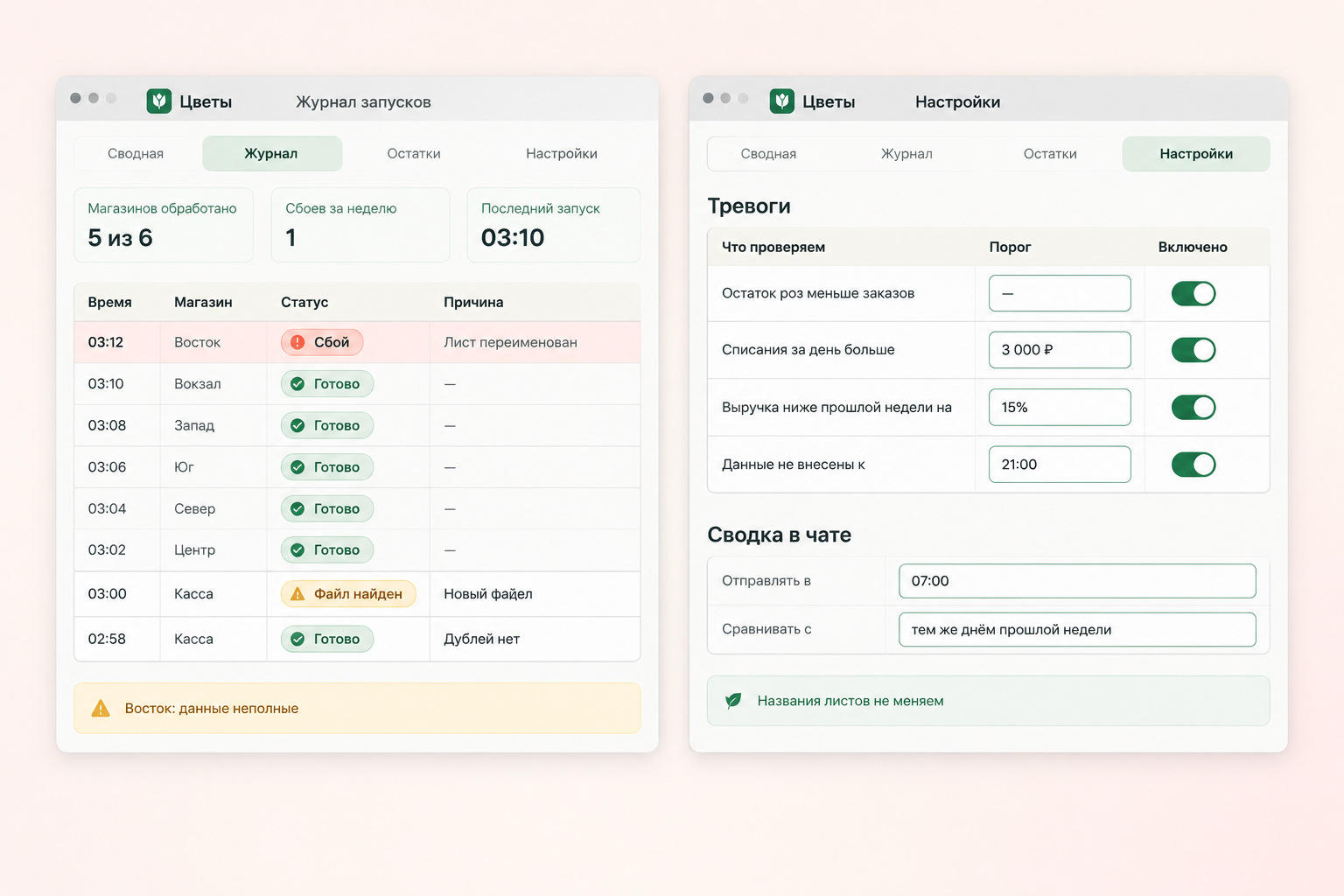Image resolution: width=1344 pixels, height=896 pixels.
Task: Click the Файл найден status badge
Action: click(348, 594)
